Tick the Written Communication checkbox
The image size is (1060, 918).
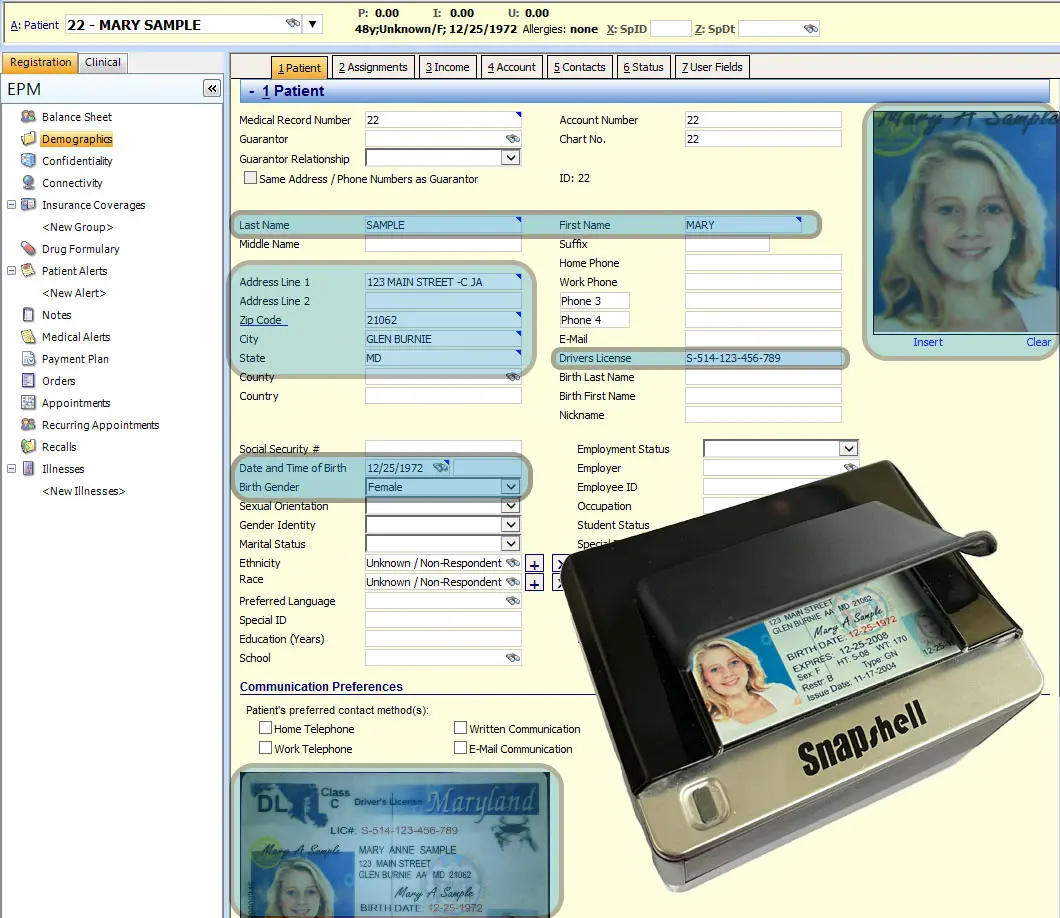pyautogui.click(x=461, y=729)
